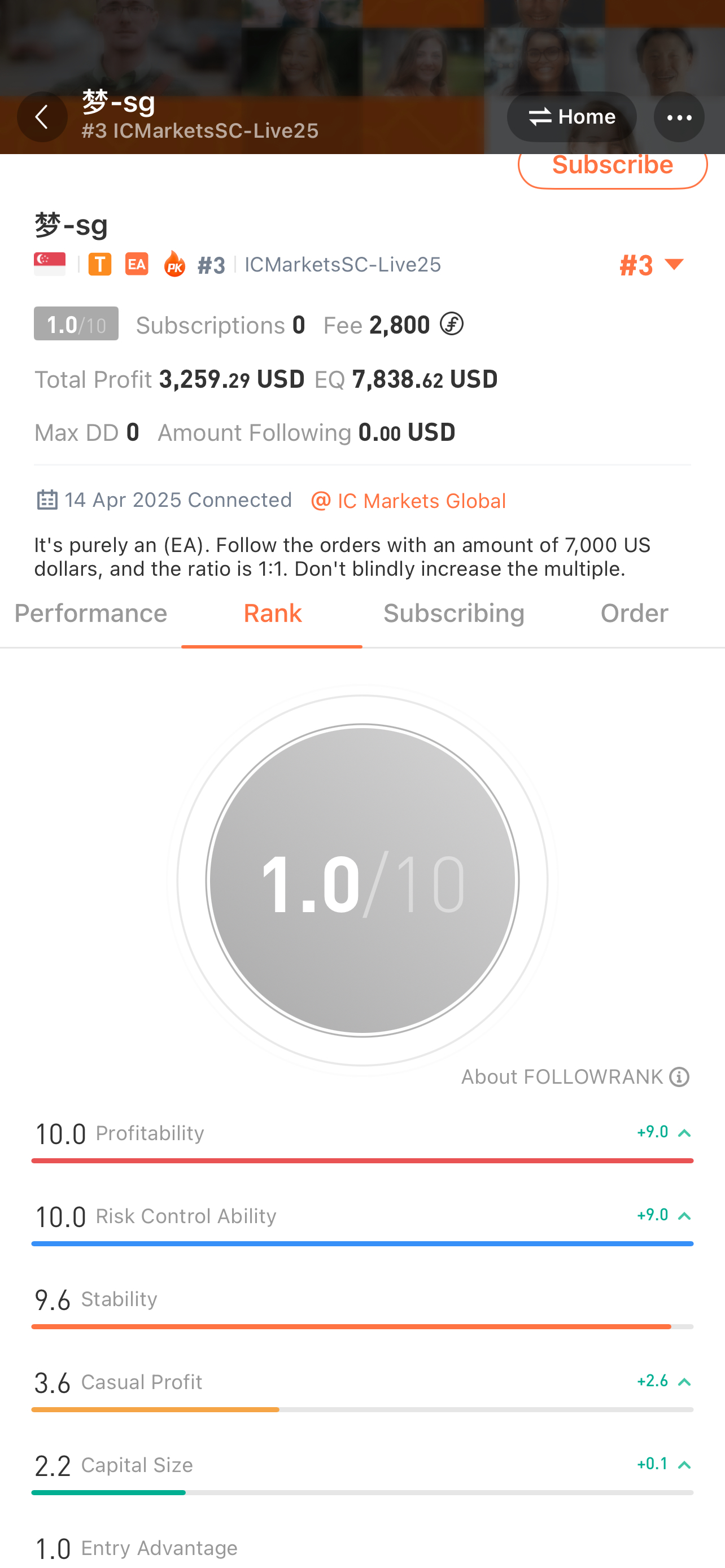This screenshot has height=1568, width=725.
Task: Tap the Subscribe button
Action: tap(613, 167)
